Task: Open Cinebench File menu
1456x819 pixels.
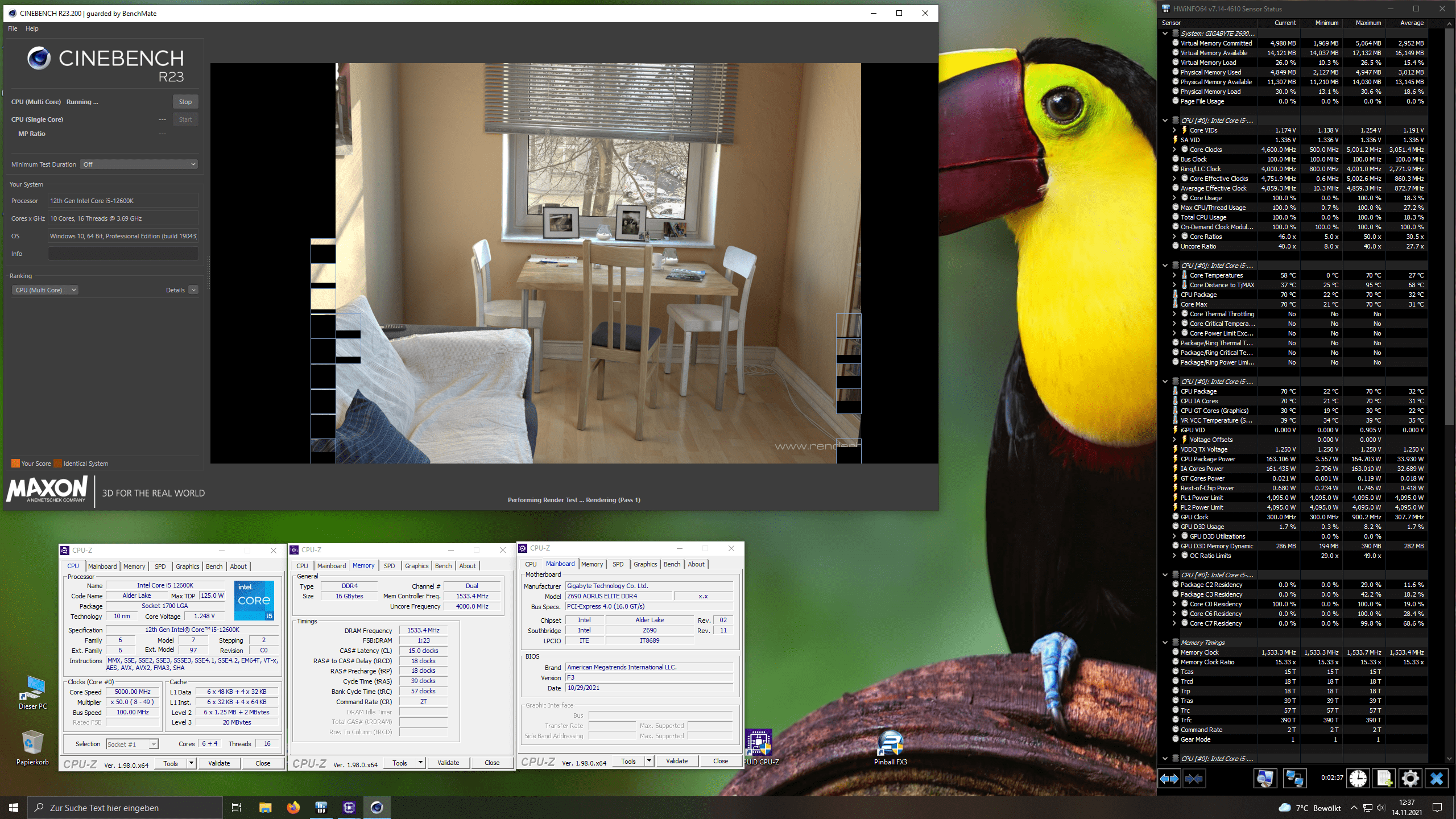Action: [13, 28]
